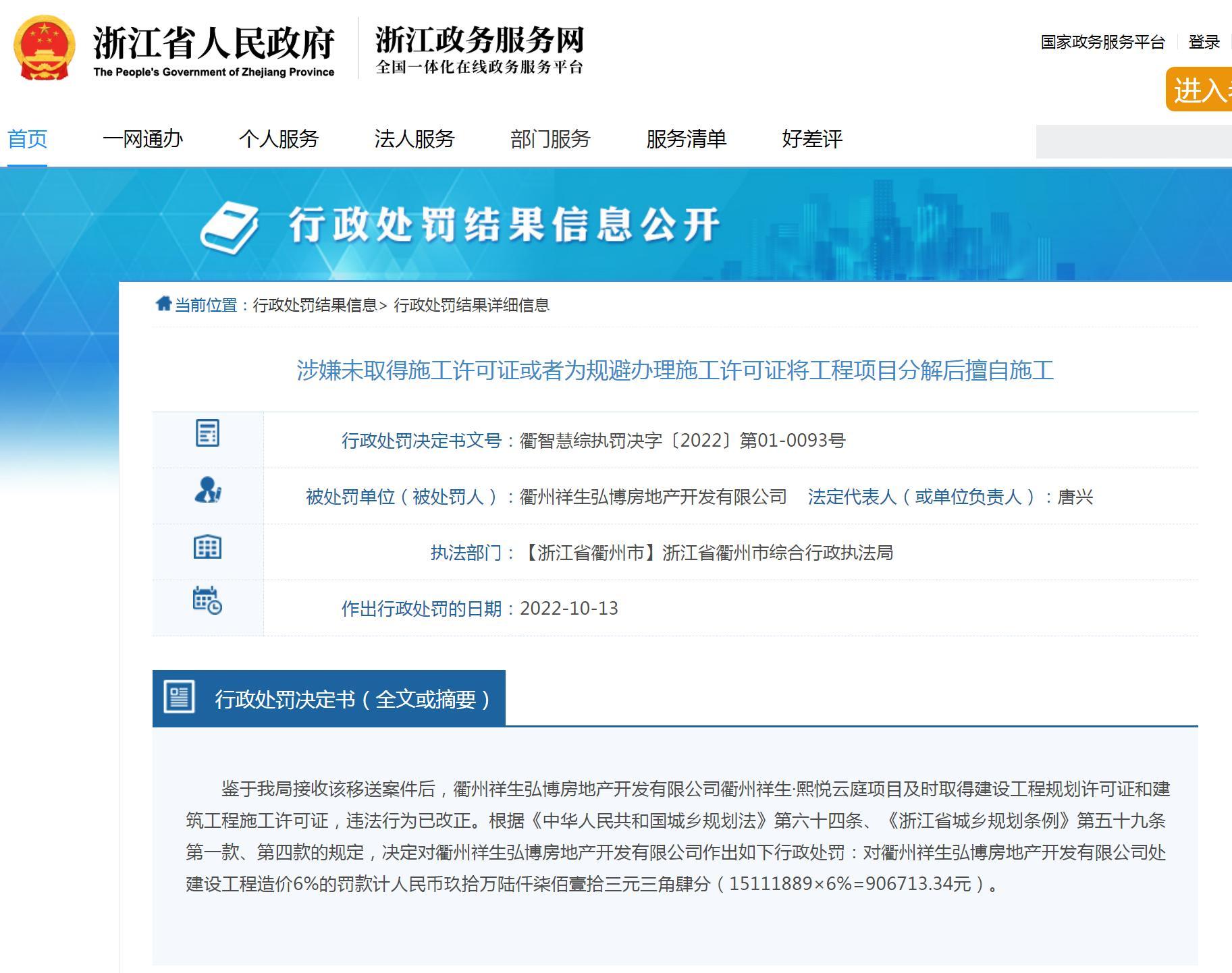Screen dimensions: 1232x973
Task: Click the document number 衢智慧综执罚决字〔2022〕第01-0093号
Action: [x=682, y=441]
